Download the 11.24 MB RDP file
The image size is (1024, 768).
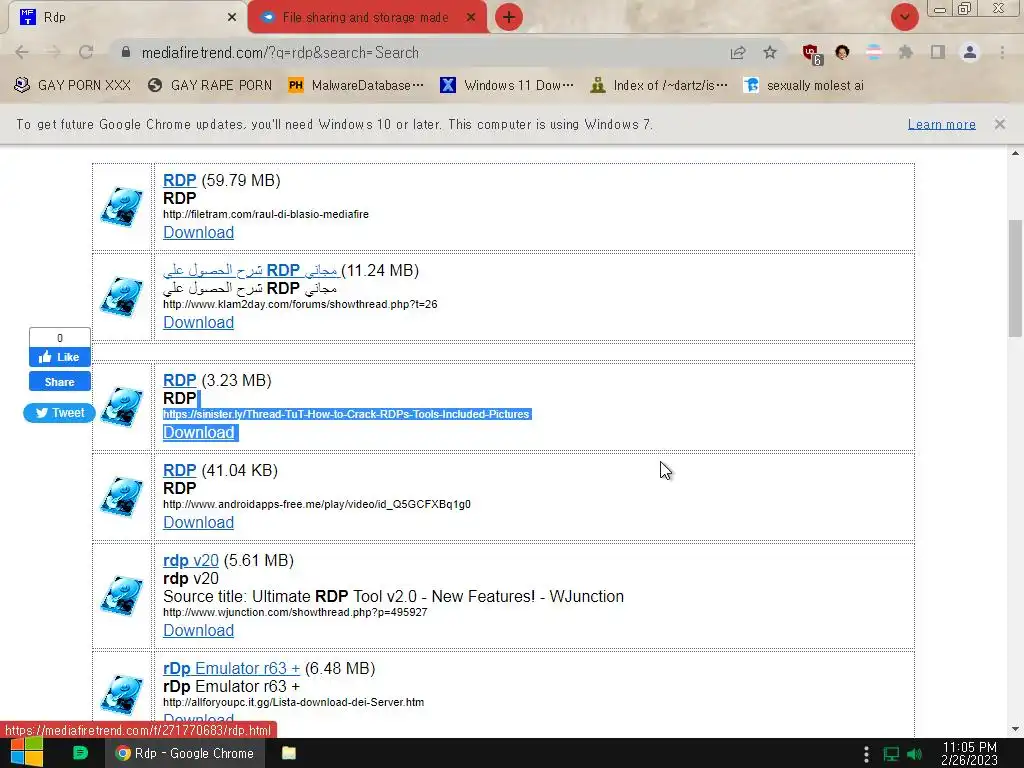199,323
